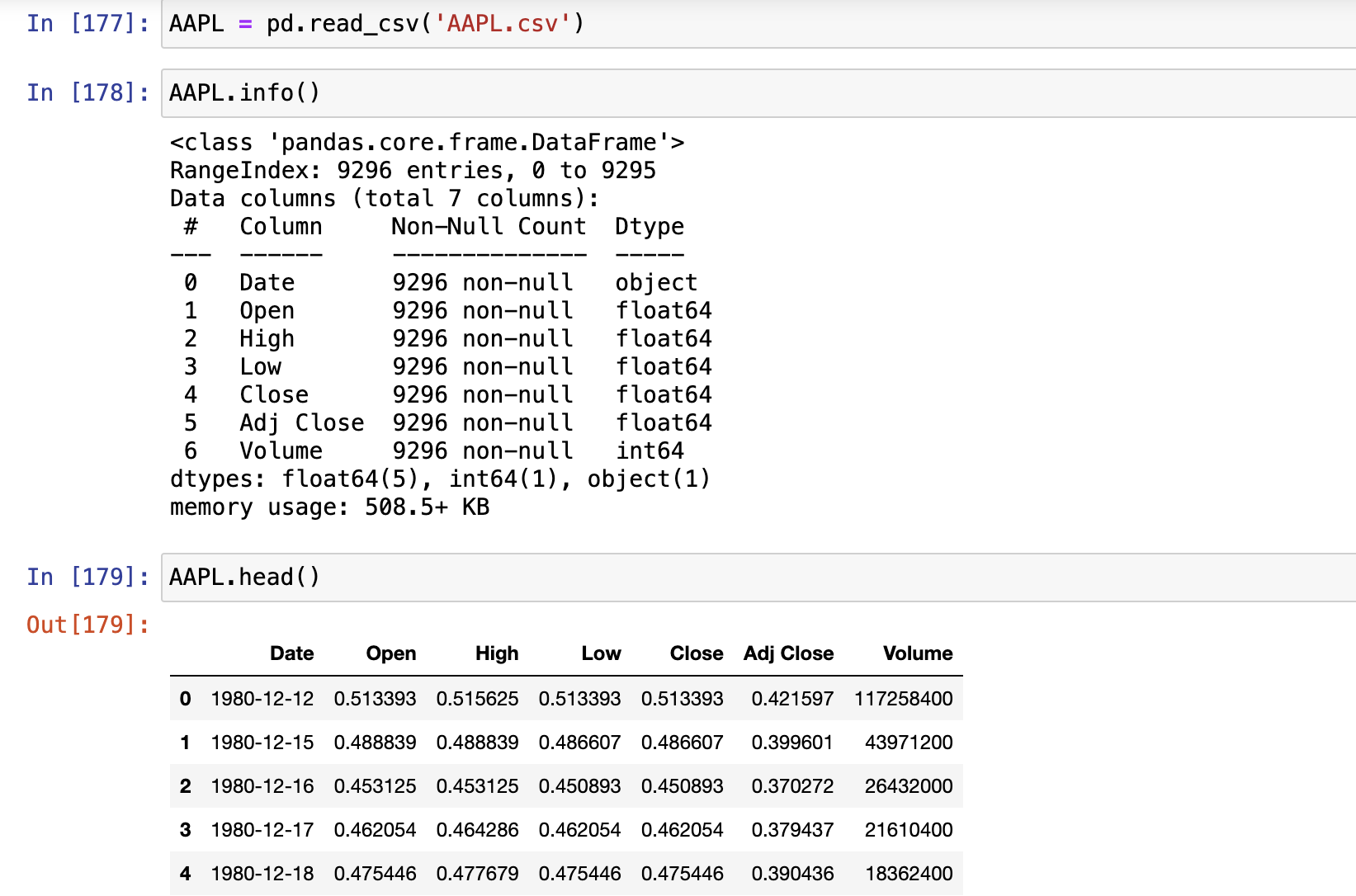
Task: Click volume value 117258400
Action: 904,699
